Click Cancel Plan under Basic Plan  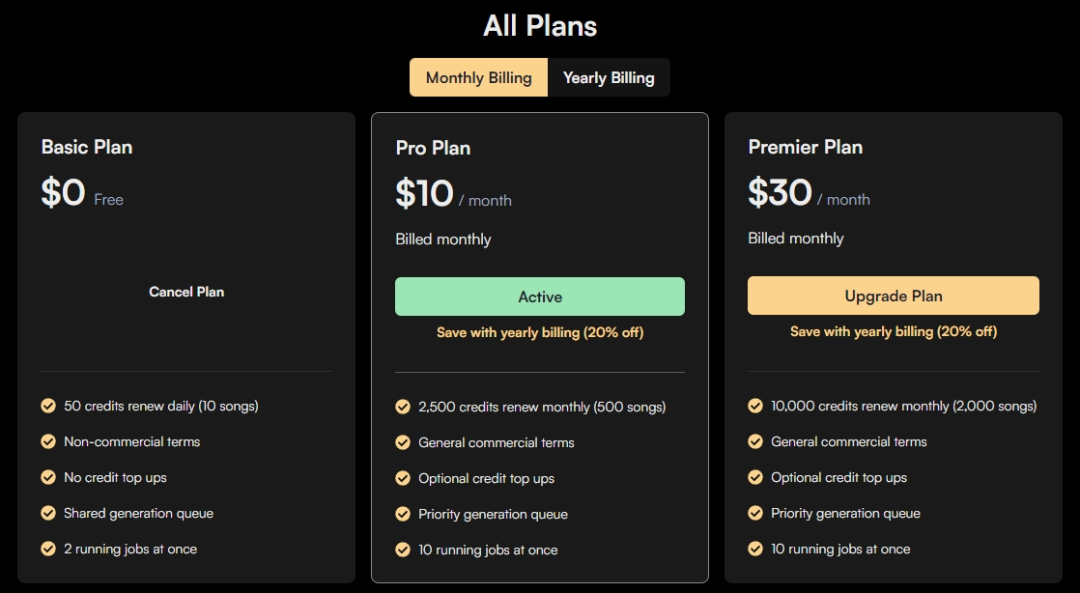pyautogui.click(x=186, y=292)
